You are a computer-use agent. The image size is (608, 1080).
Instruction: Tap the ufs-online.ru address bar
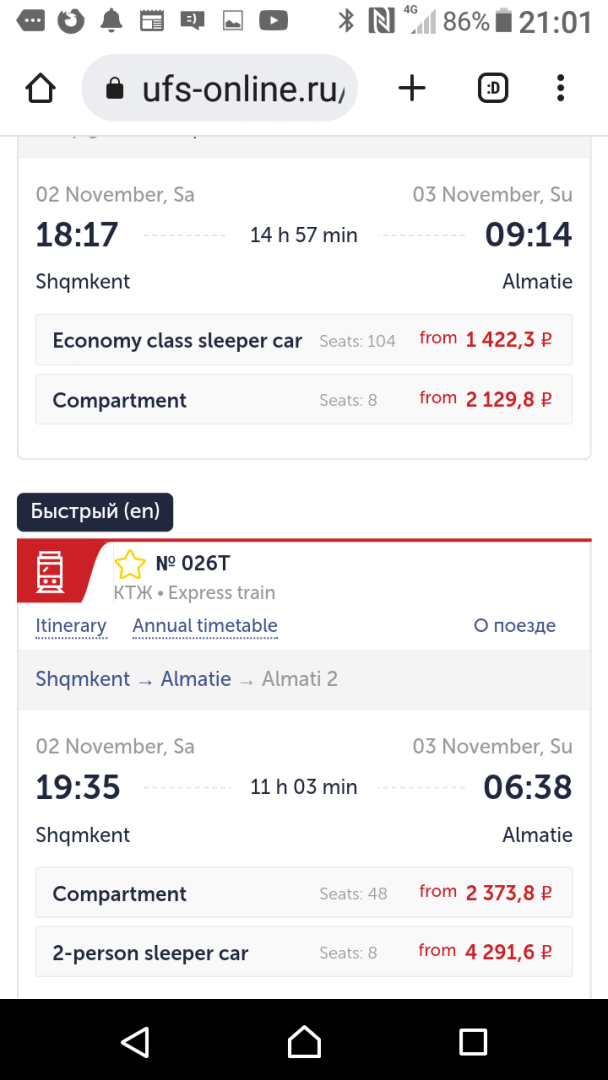click(x=219, y=88)
